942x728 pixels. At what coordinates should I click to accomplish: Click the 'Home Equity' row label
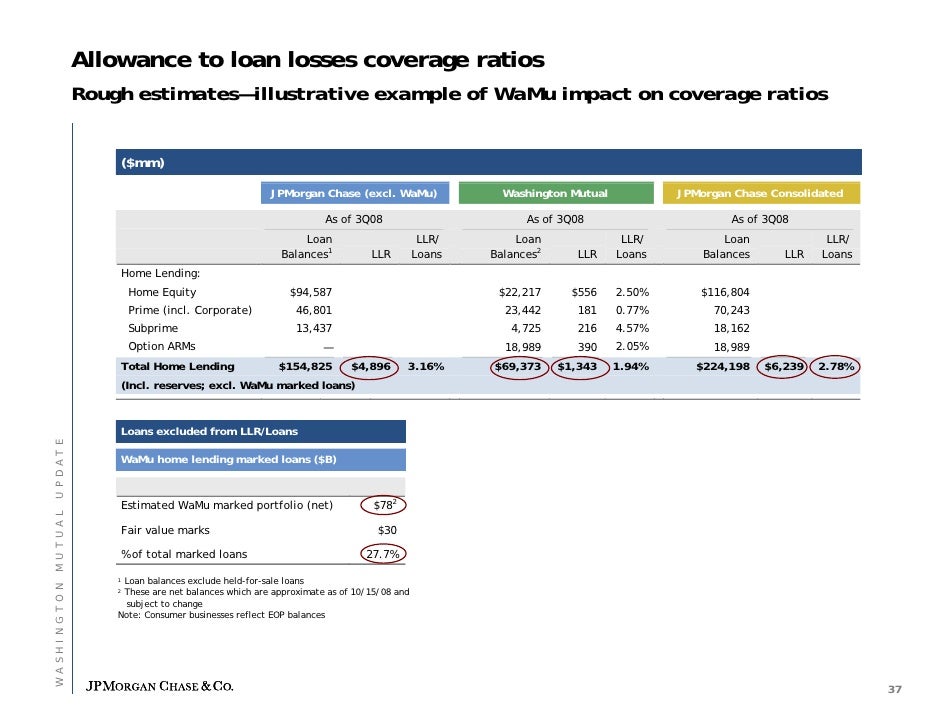[x=162, y=292]
